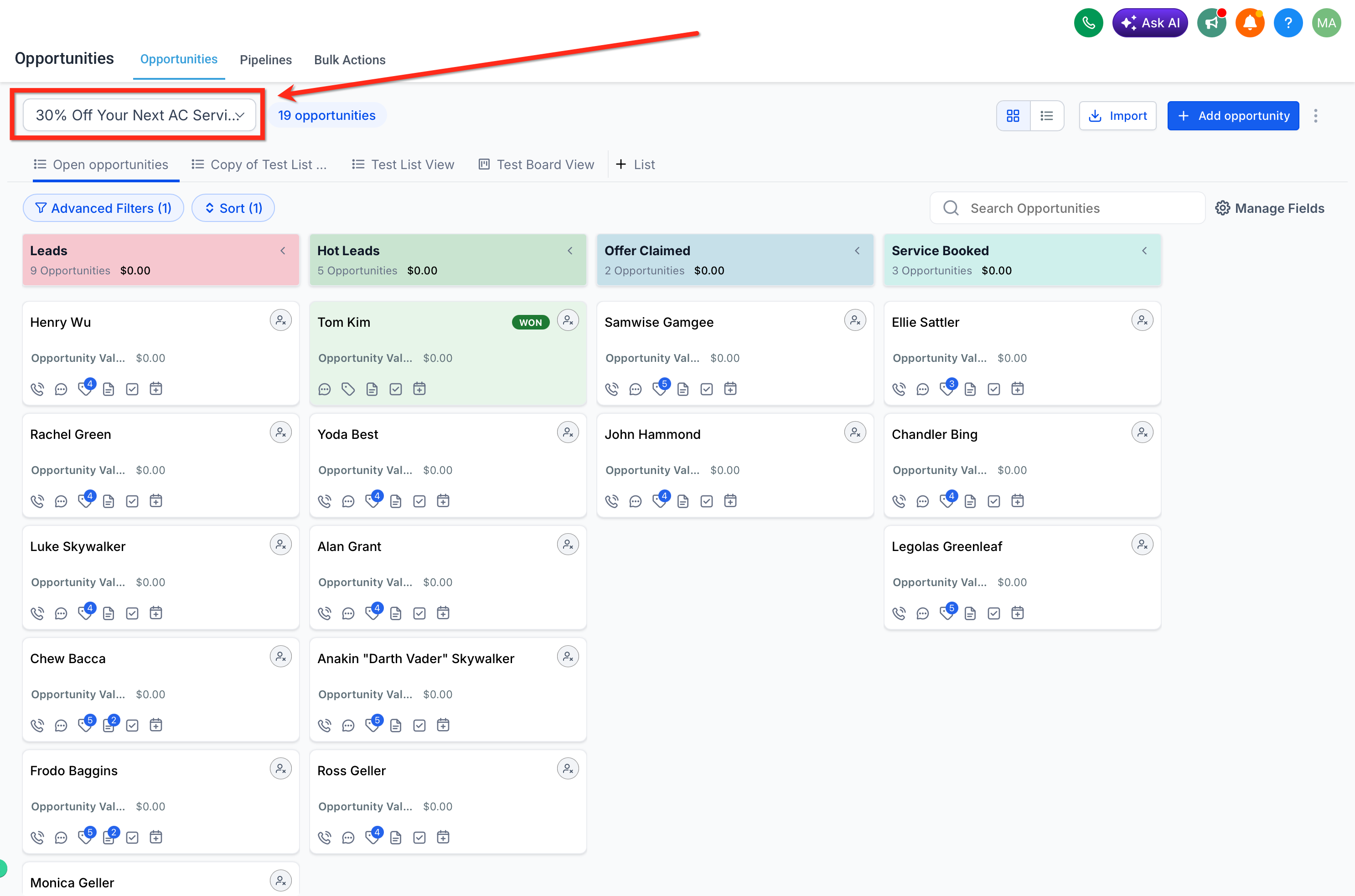Open the Copy of Test List tab
The height and width of the screenshot is (896, 1355).
coord(259,165)
